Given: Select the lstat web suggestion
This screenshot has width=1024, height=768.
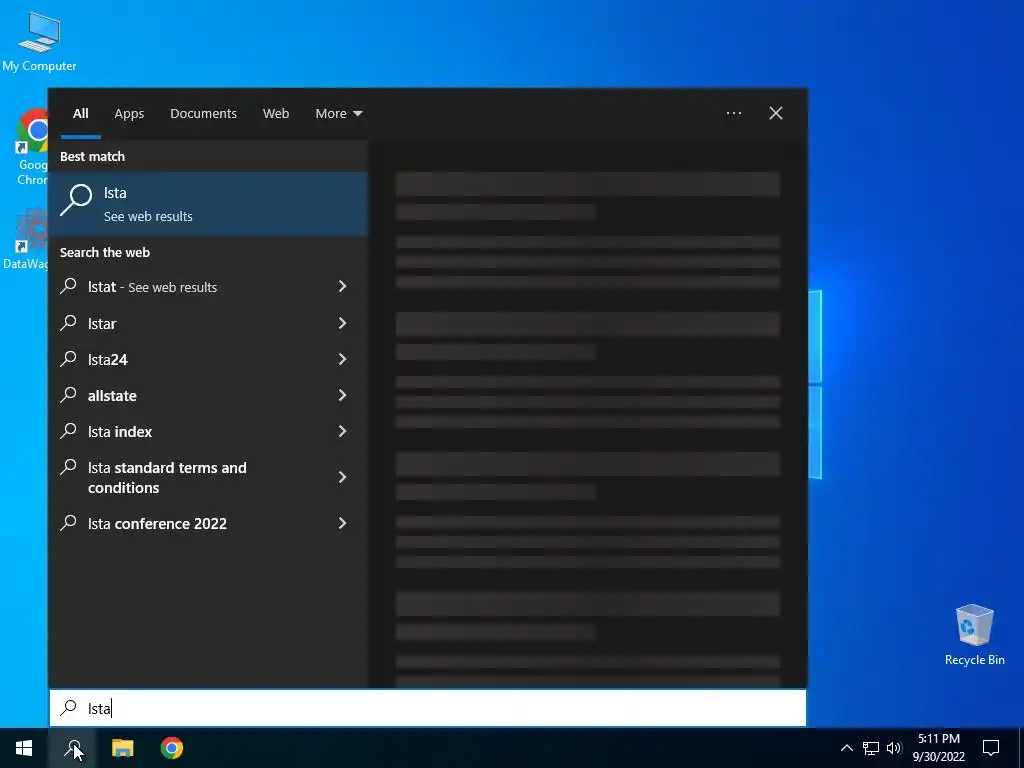Looking at the screenshot, I should click(x=208, y=287).
